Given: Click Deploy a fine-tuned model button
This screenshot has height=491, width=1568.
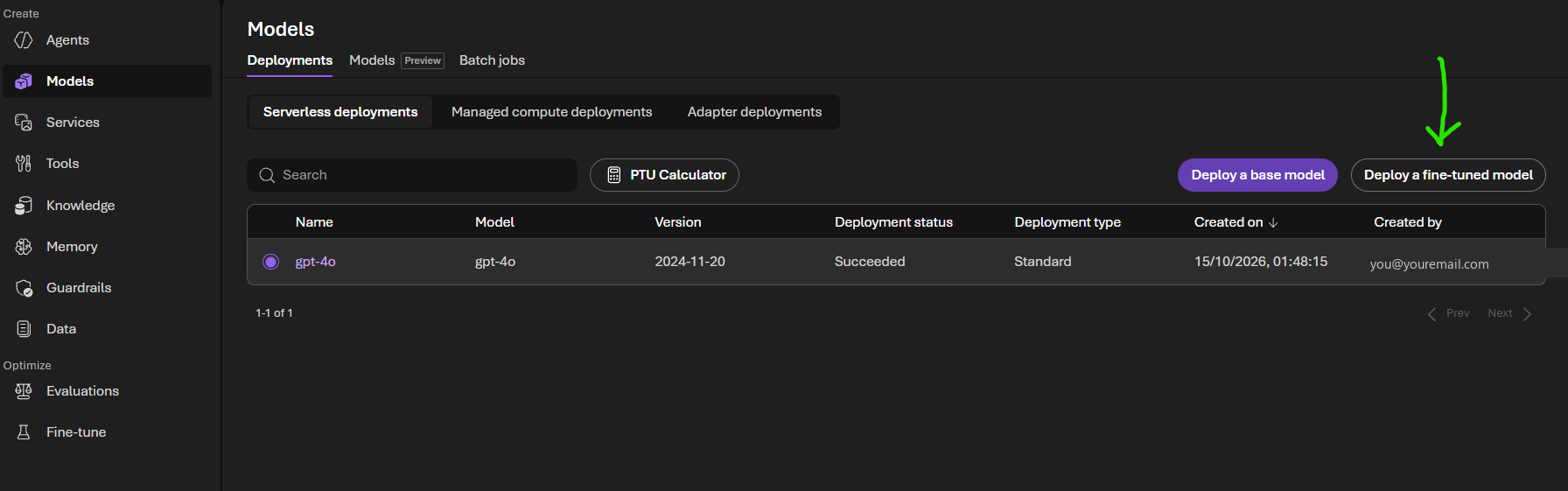Looking at the screenshot, I should click(x=1448, y=175).
